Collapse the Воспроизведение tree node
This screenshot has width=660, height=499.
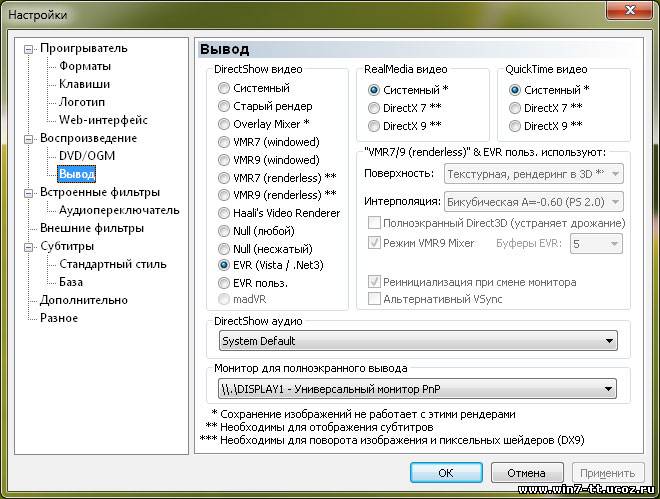pos(28,139)
